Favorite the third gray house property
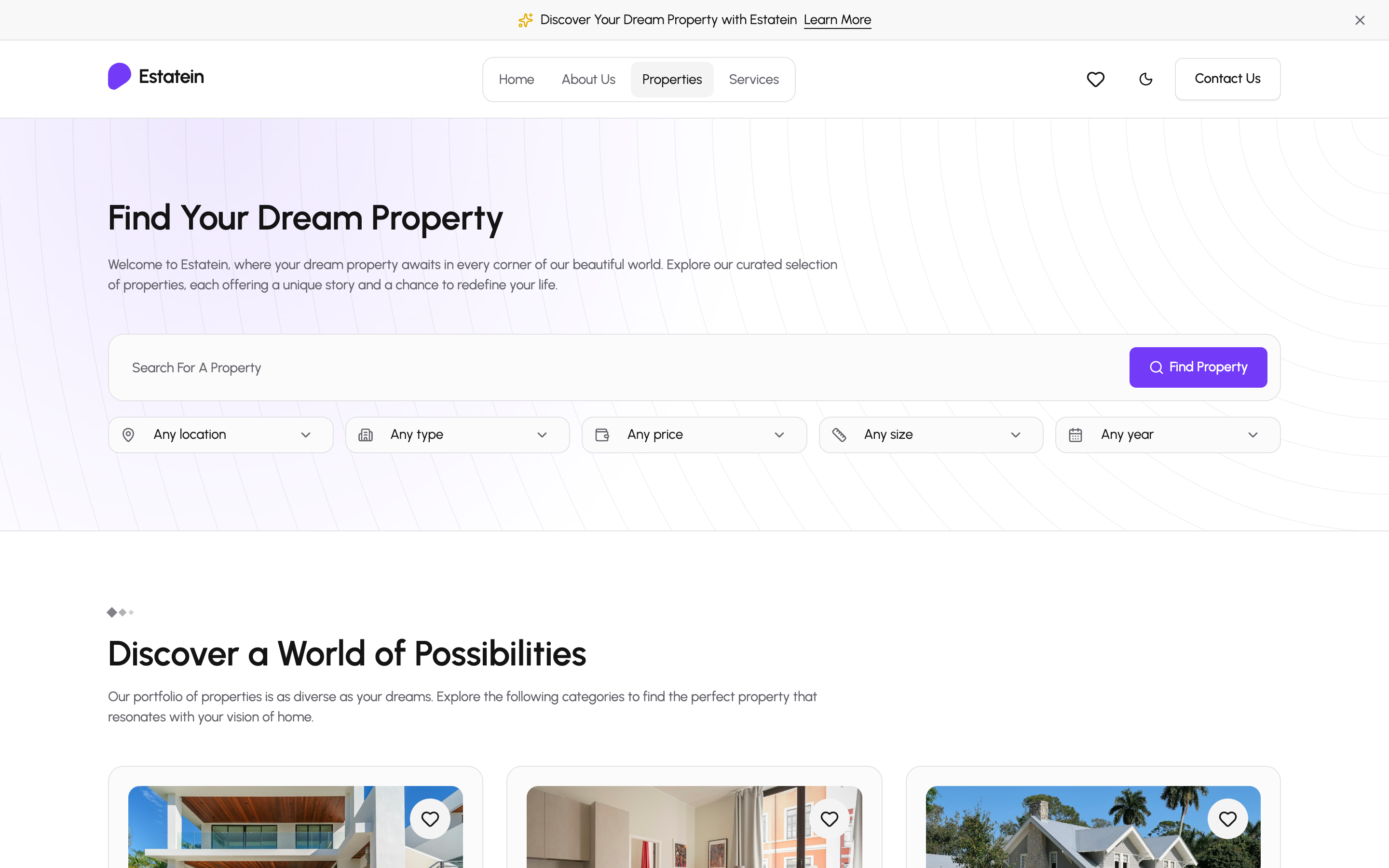 coord(1228,819)
